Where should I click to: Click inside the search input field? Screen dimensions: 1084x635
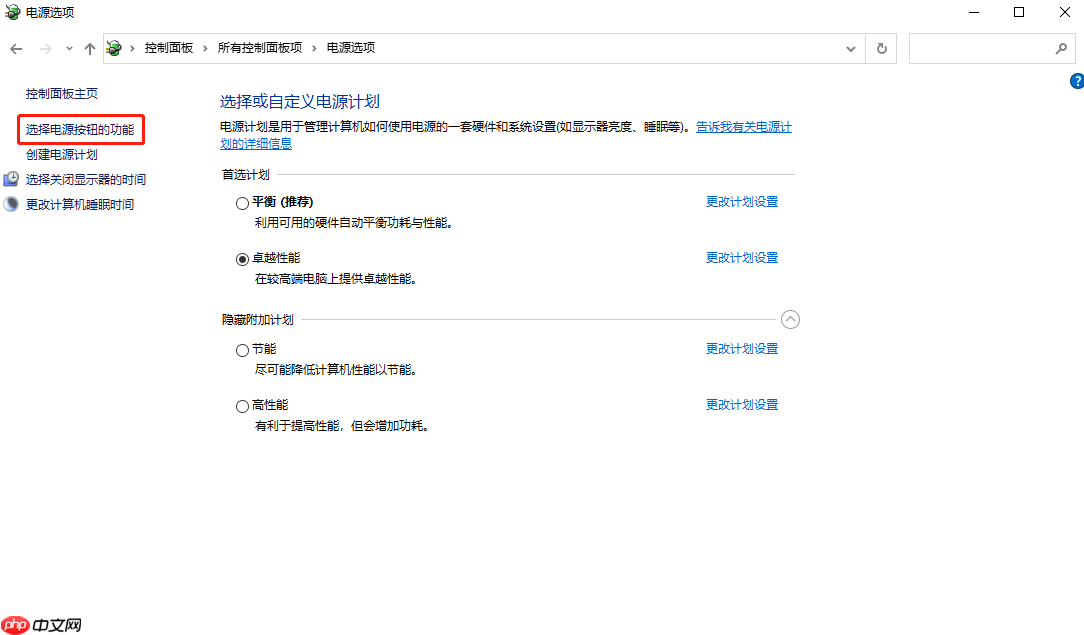click(980, 47)
